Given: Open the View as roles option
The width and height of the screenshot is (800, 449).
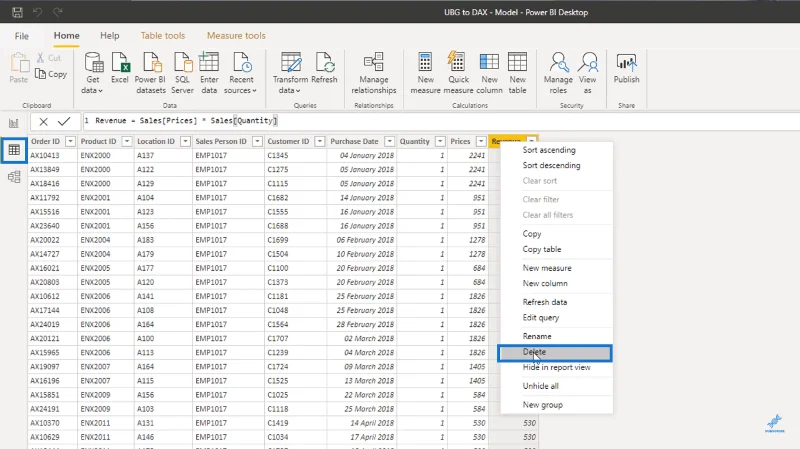Looking at the screenshot, I should tap(587, 73).
